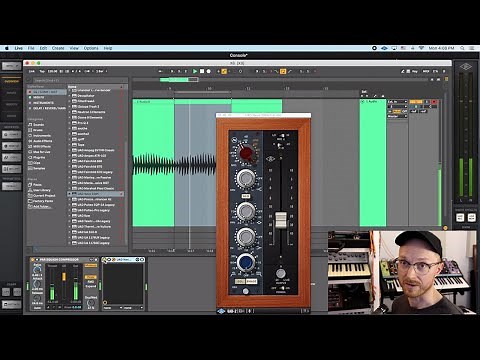
Task: Select the INSTRUMENTS collection
Action: [x=43, y=103]
